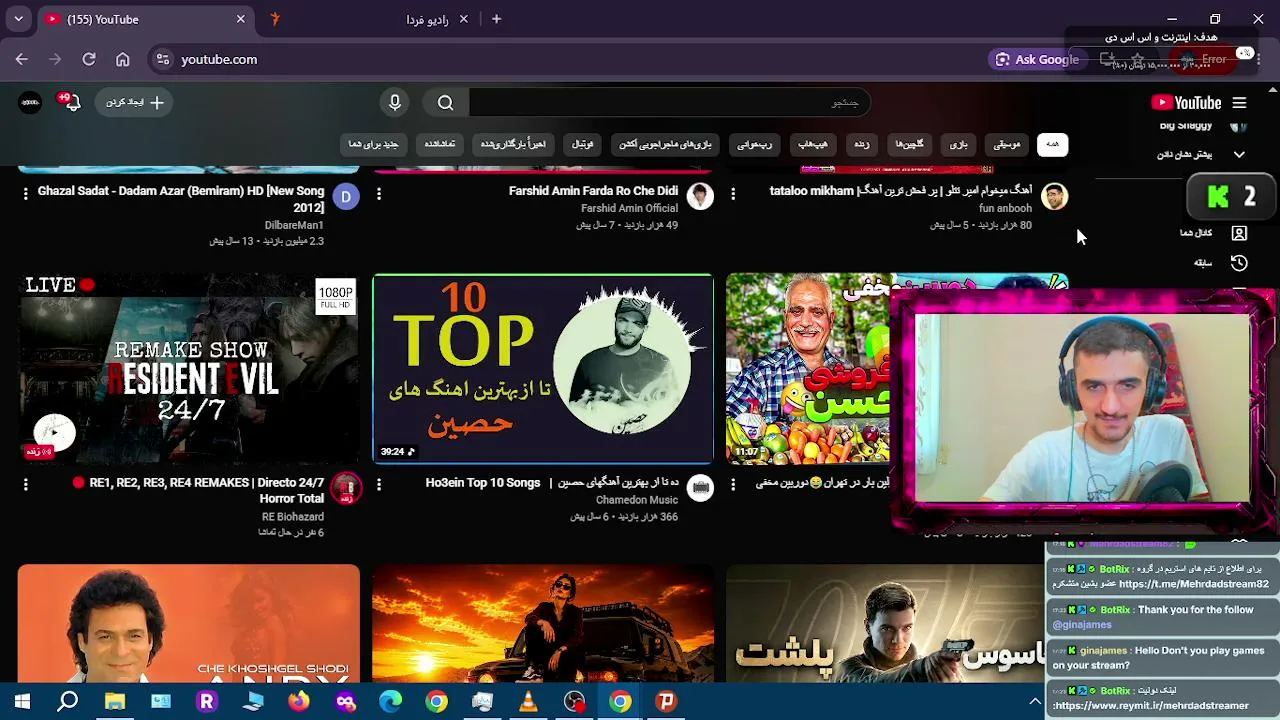Click the Create (ایجاد کردن) button
This screenshot has height=720, width=1280.
tap(135, 102)
